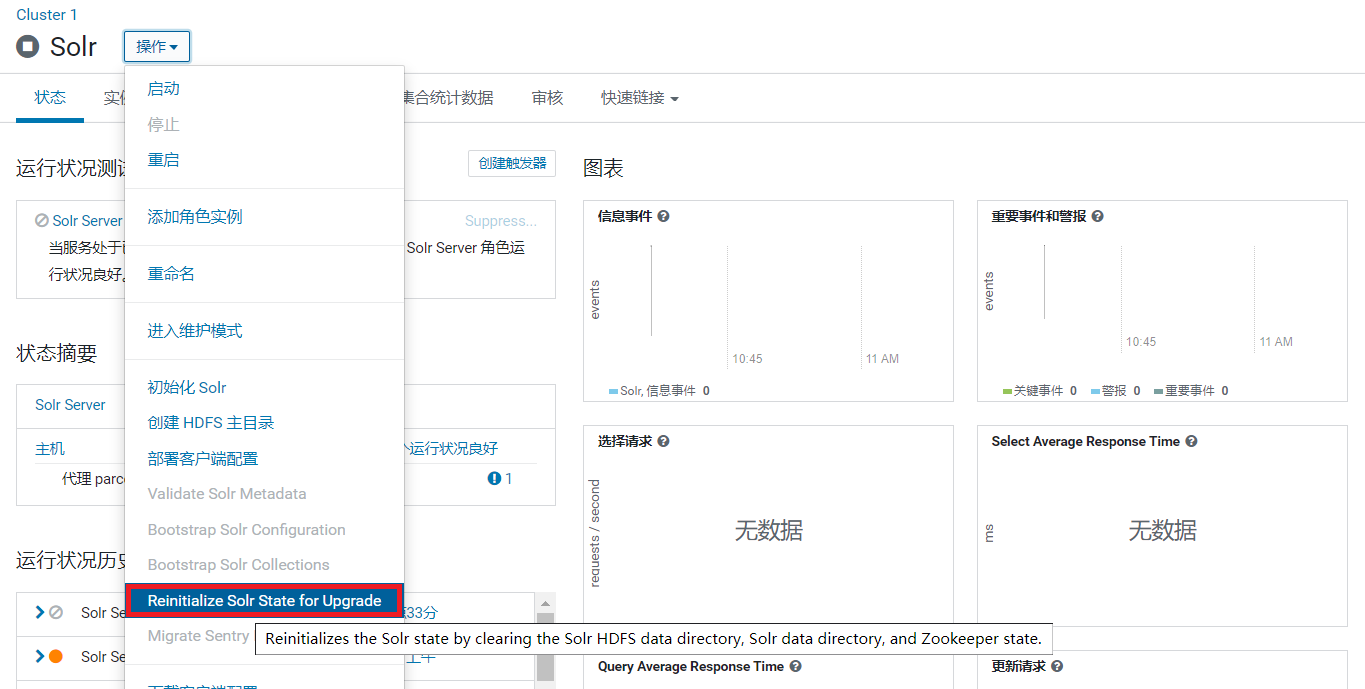Choose Reinitialize Solr State for Upgrade
This screenshot has width=1365, height=689.
[264, 601]
